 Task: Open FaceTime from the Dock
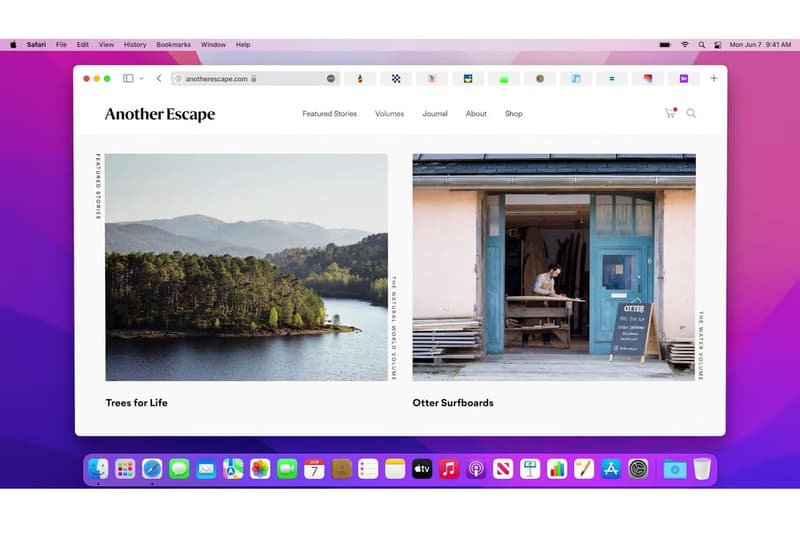click(x=287, y=469)
